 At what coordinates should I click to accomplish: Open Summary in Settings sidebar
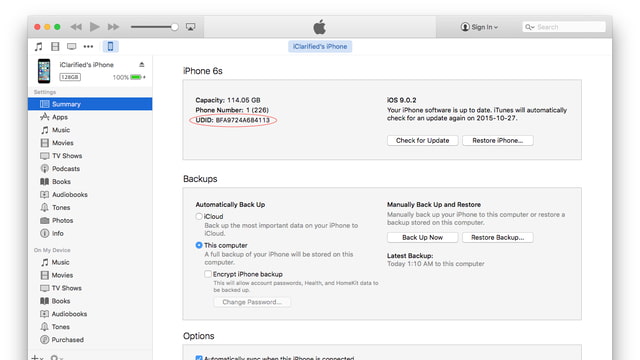tap(90, 104)
